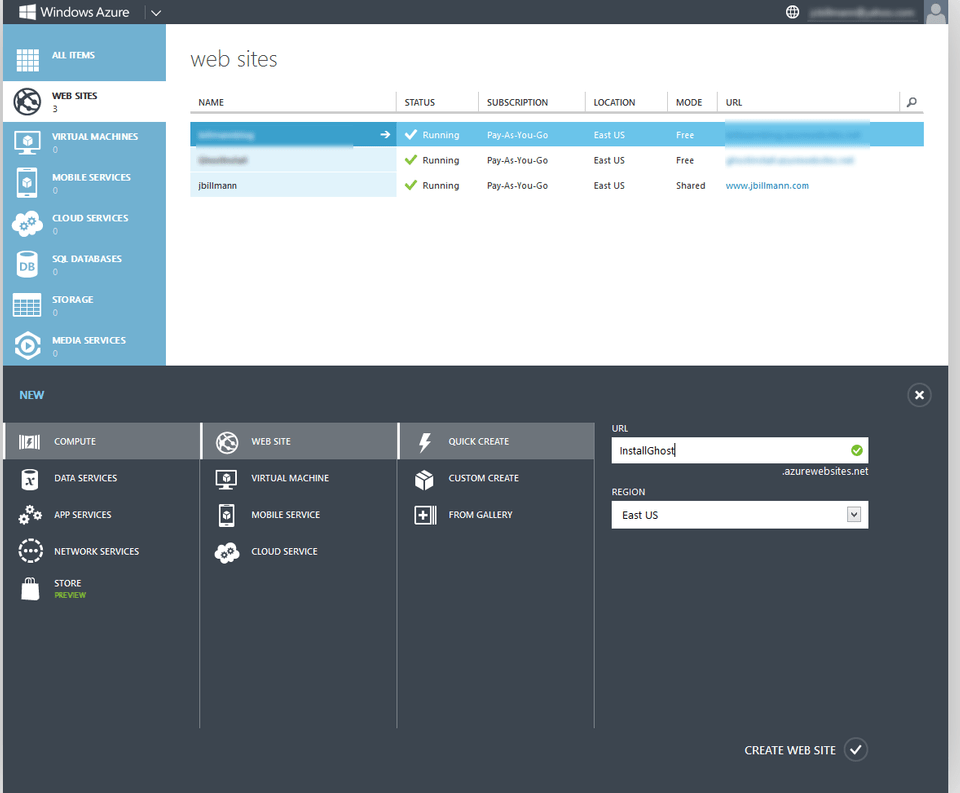Click the Compute category icon

point(29,442)
